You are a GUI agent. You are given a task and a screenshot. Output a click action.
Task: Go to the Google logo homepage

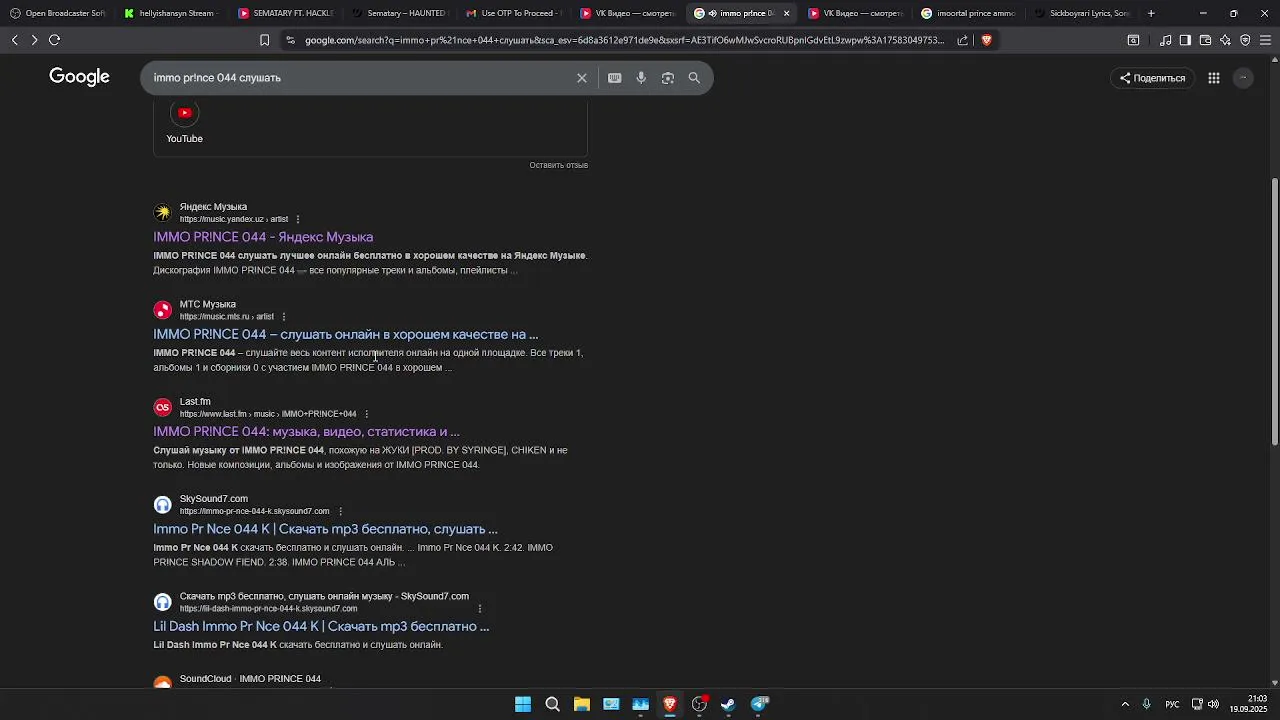click(x=79, y=77)
